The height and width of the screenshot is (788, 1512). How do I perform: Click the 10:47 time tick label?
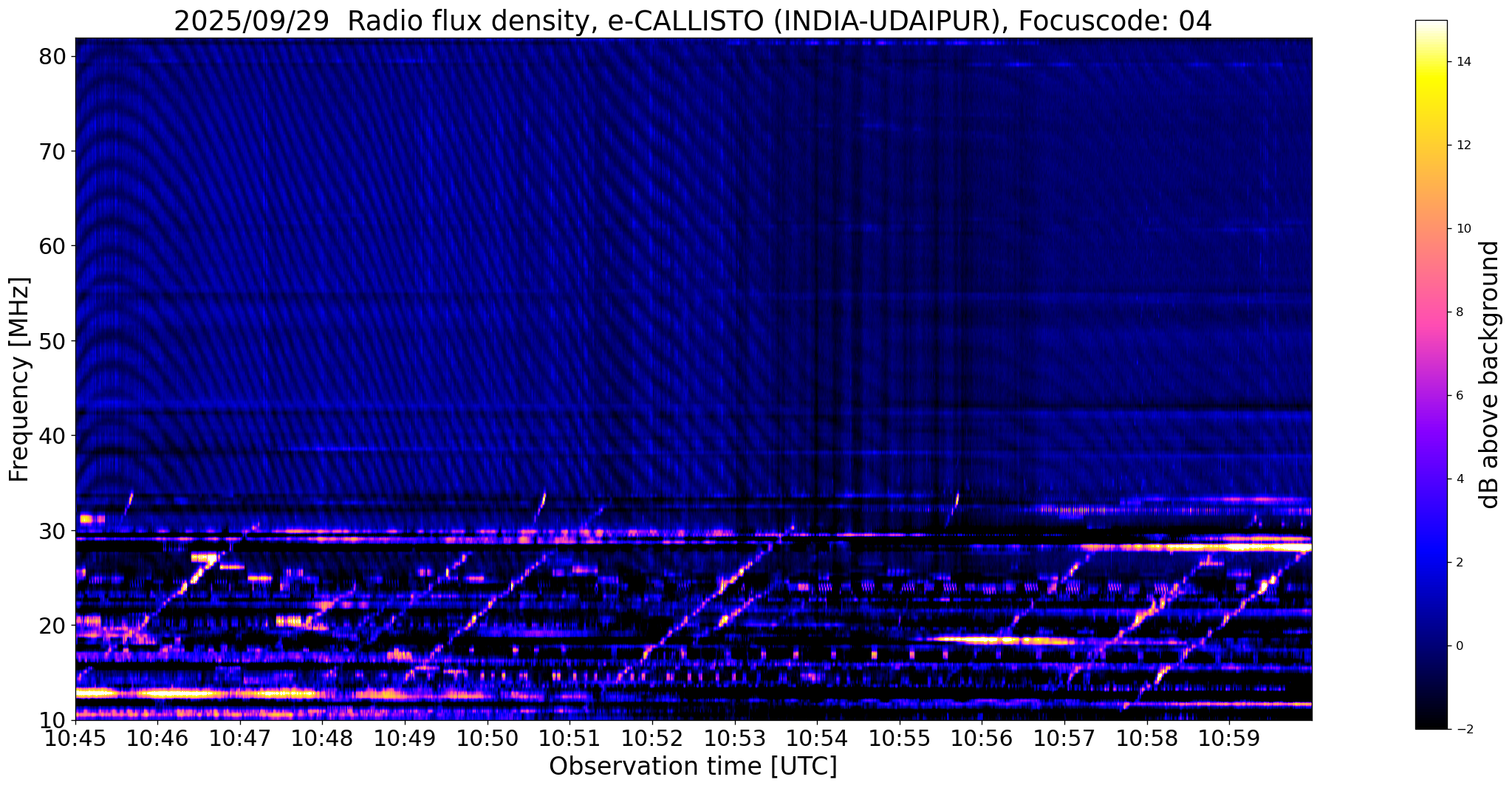coord(241,739)
